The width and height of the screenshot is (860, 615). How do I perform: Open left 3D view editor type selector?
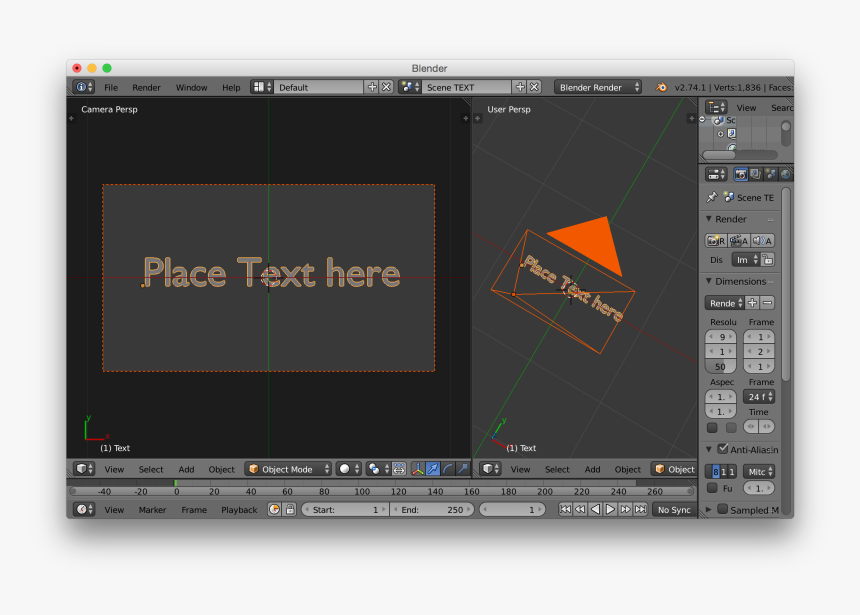84,469
